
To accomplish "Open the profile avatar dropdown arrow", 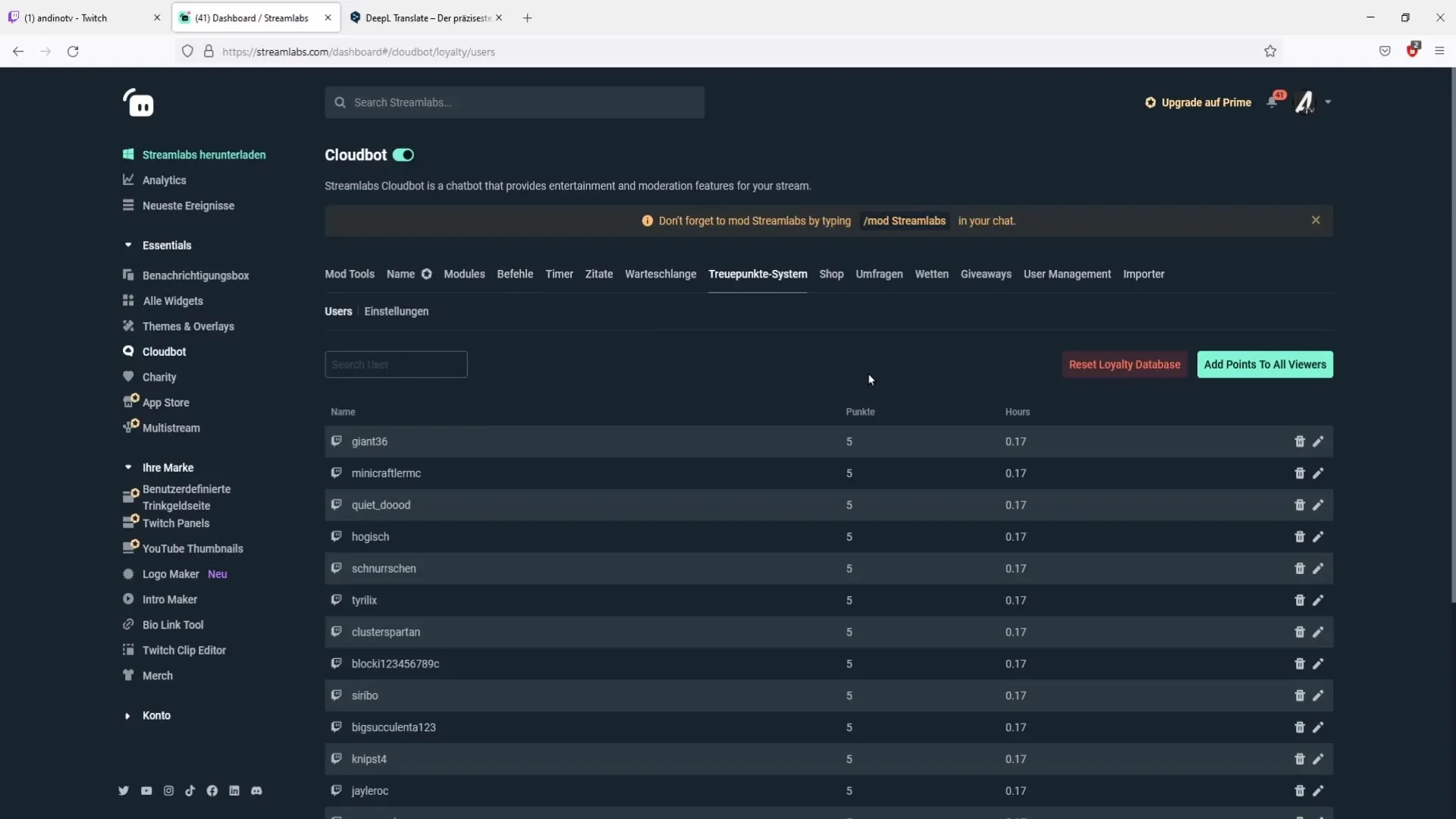I will (1328, 102).
